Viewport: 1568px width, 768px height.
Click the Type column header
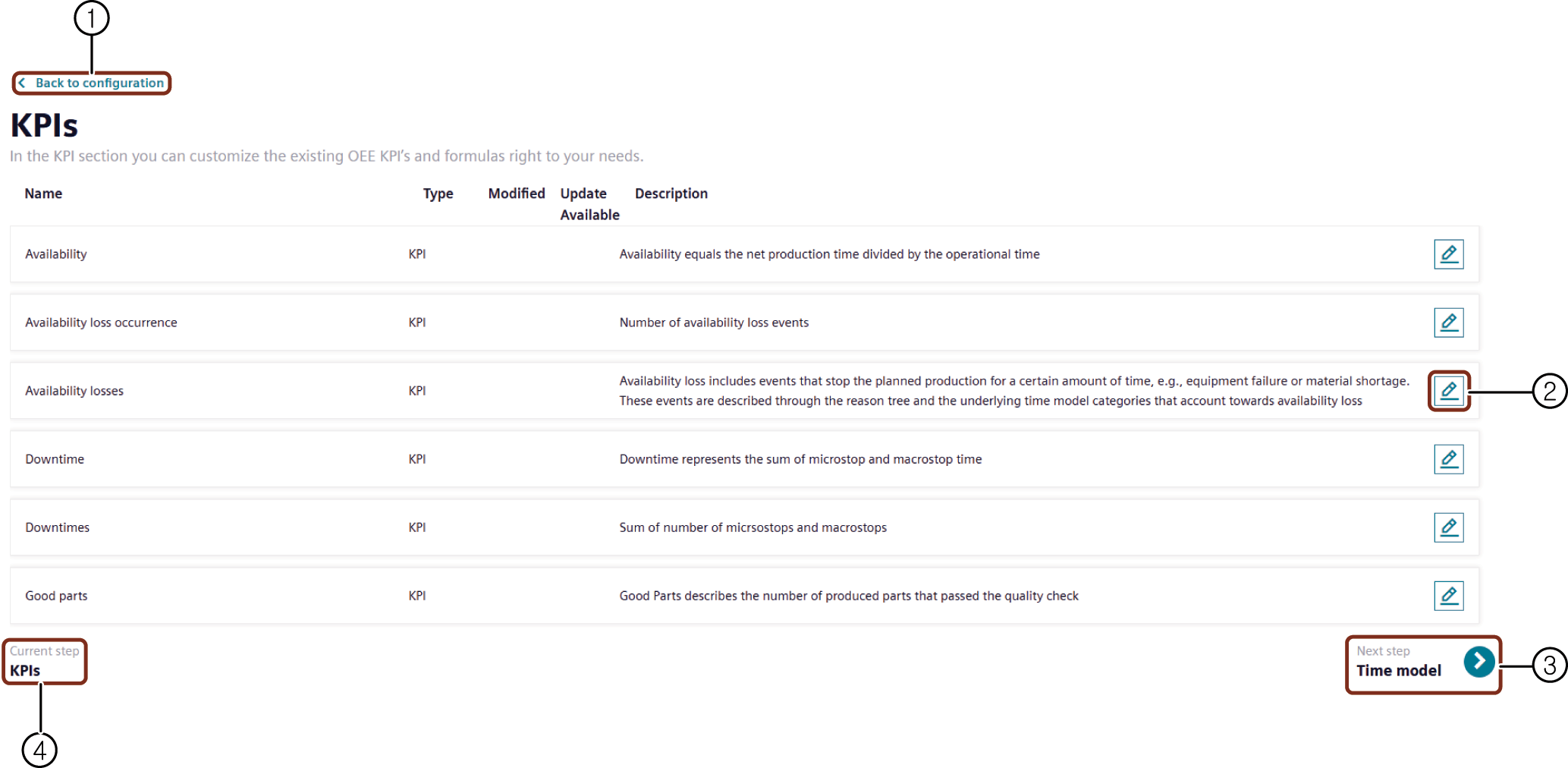click(x=438, y=194)
